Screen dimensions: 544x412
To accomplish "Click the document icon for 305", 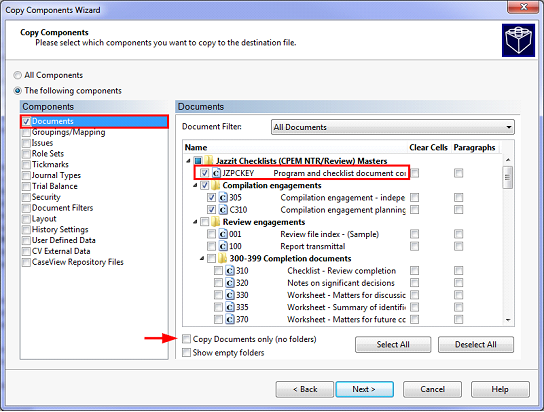I will pyautogui.click(x=223, y=198).
